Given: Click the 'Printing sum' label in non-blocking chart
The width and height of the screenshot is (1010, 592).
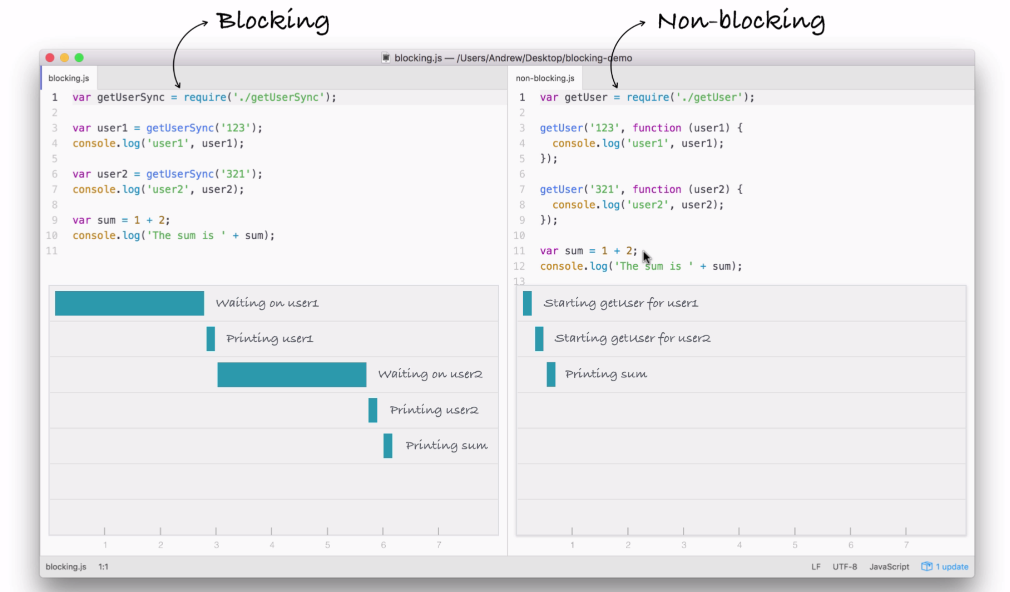Looking at the screenshot, I should click(x=605, y=374).
